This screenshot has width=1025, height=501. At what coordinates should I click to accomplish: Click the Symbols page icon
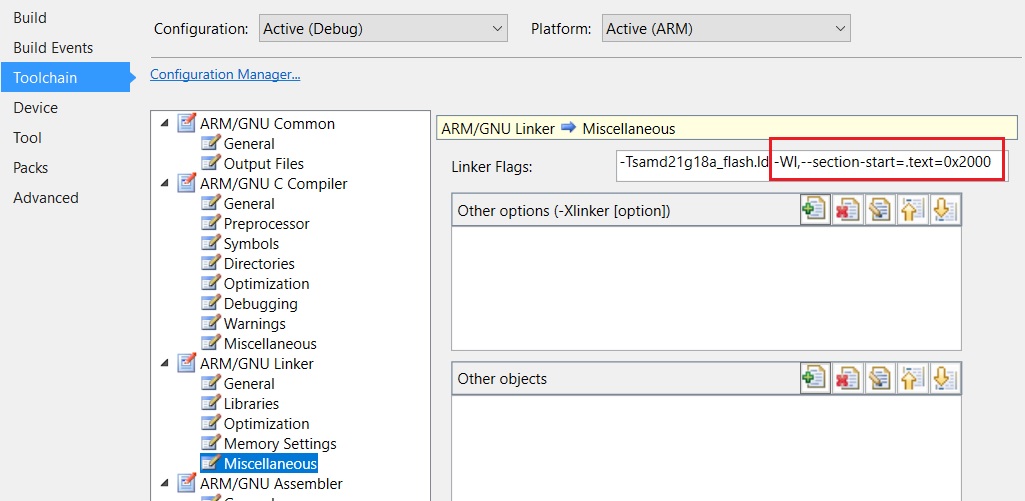click(210, 243)
